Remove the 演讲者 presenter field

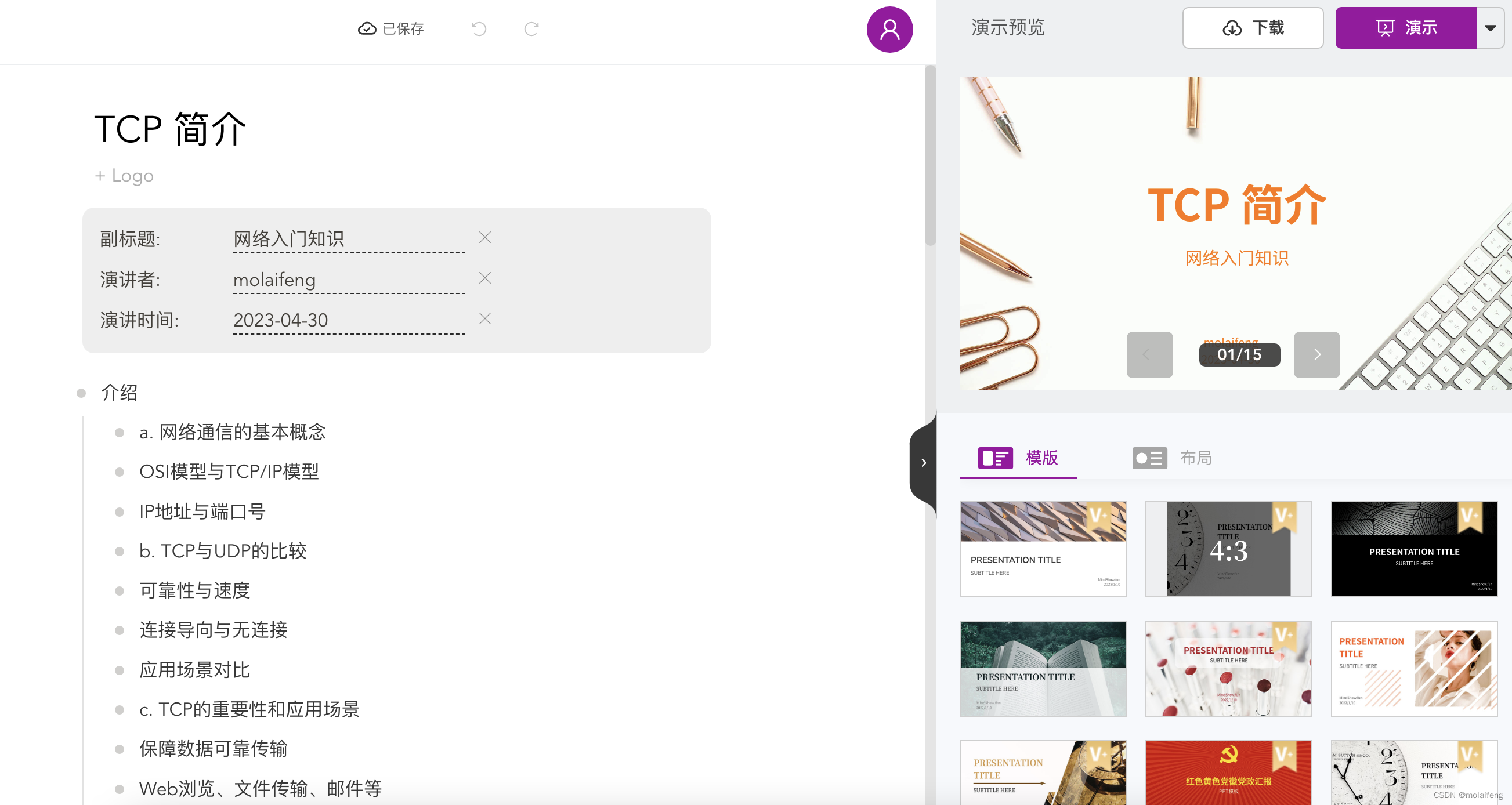coord(485,278)
